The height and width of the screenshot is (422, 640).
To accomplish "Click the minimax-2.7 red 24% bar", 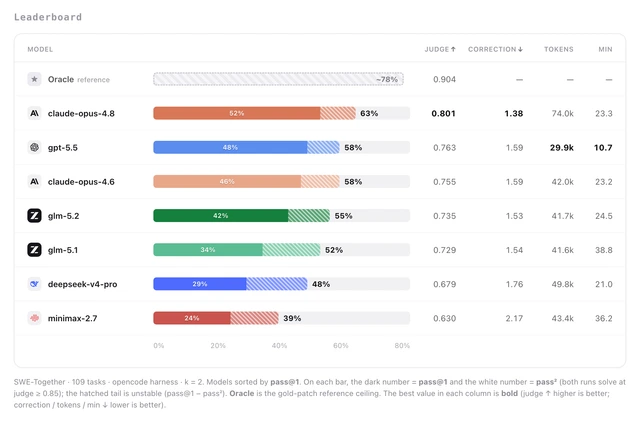I will point(192,318).
